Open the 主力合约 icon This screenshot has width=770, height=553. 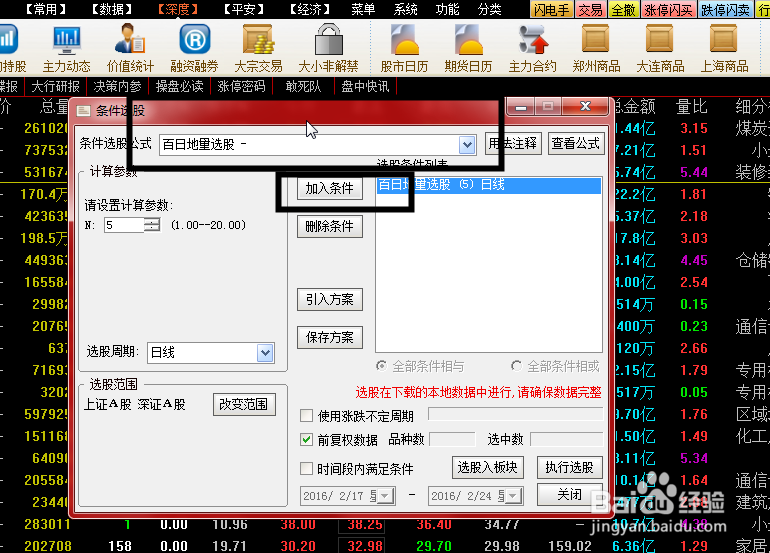click(532, 47)
